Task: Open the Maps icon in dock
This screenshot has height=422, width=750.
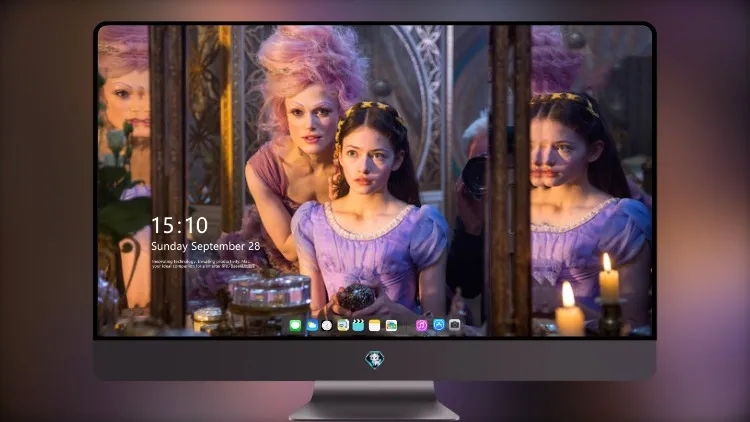Action: pos(343,325)
